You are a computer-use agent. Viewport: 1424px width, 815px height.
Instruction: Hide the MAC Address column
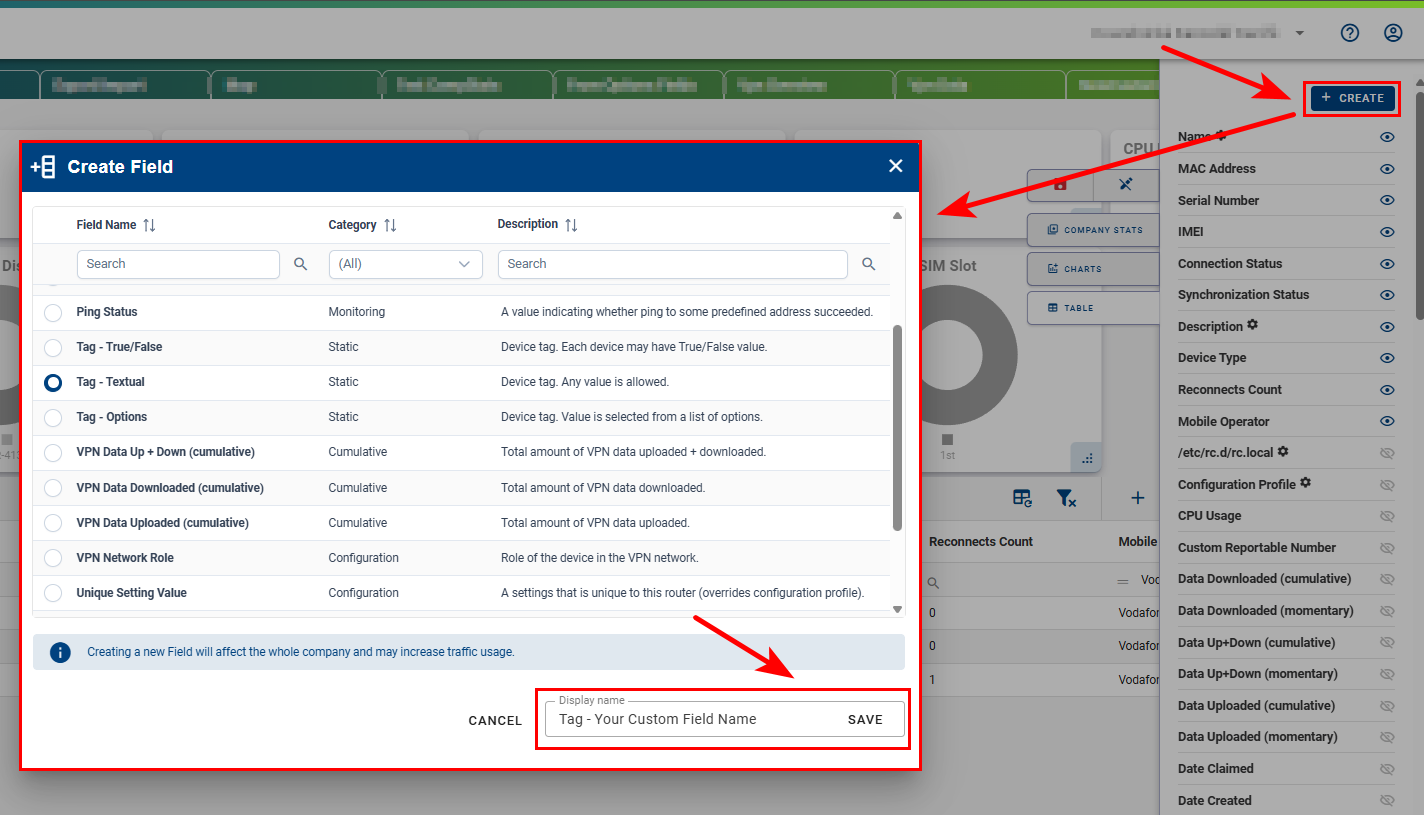(1386, 169)
